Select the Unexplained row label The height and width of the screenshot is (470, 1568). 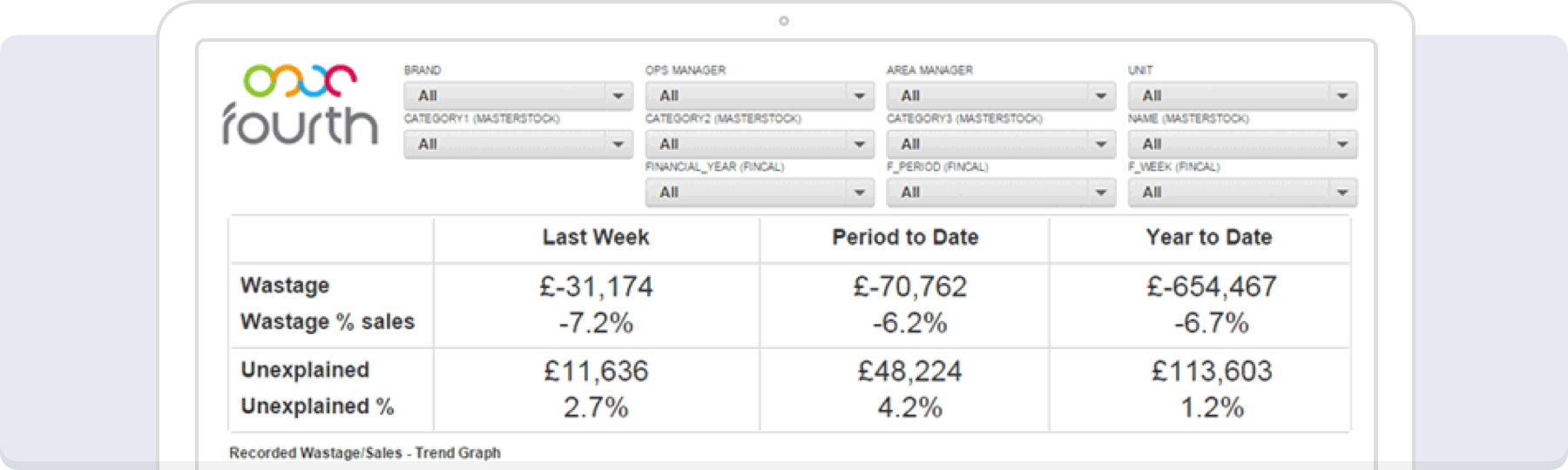coord(305,370)
